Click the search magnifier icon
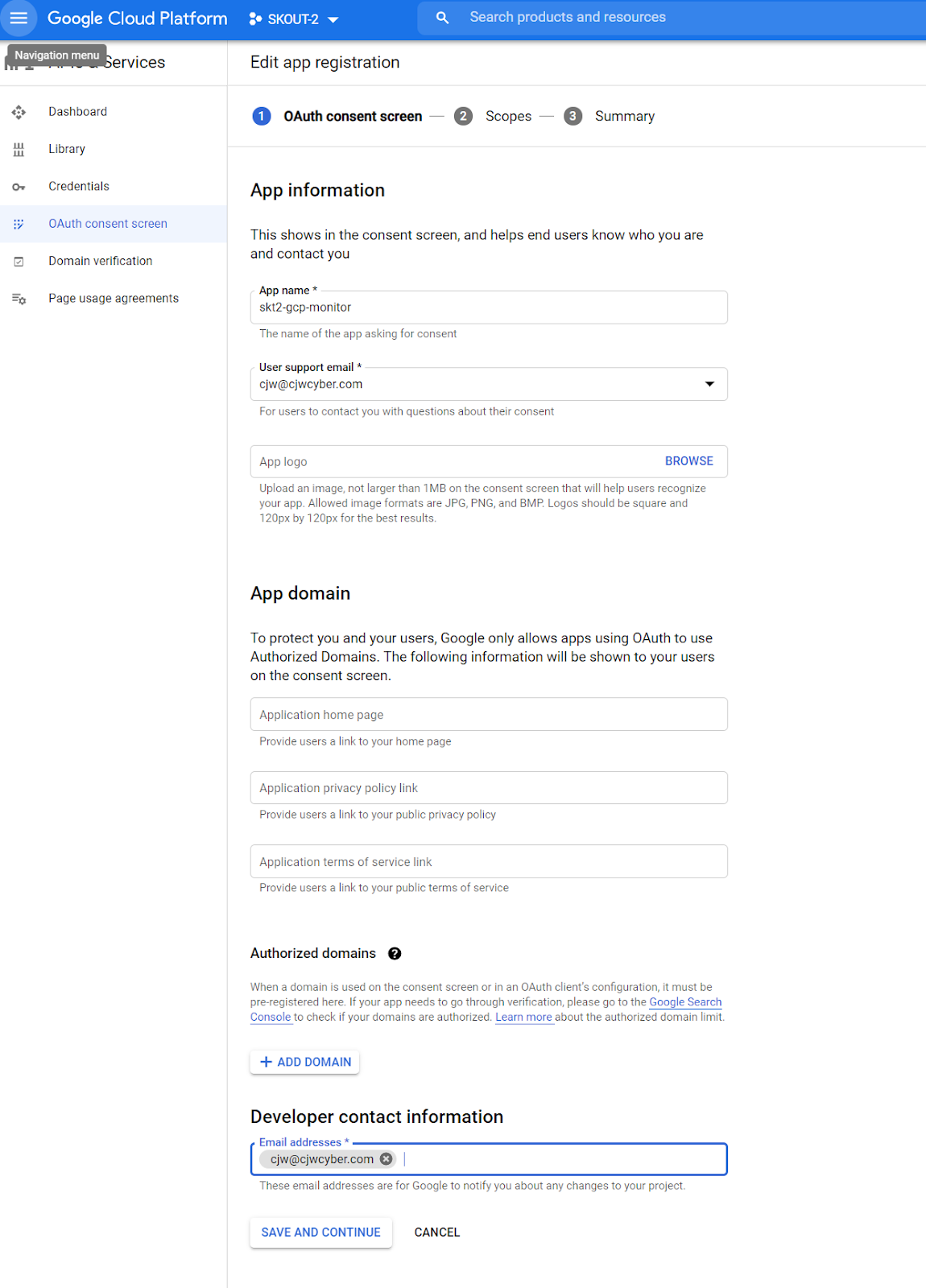The height and width of the screenshot is (1288, 926). click(442, 18)
